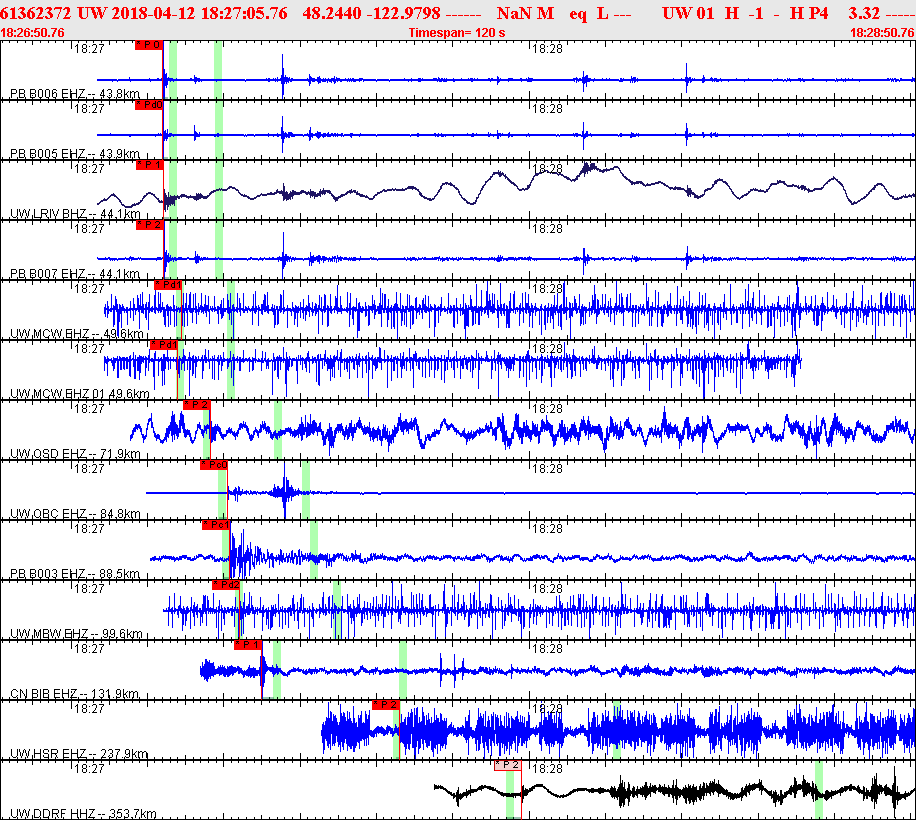
Task: Select the P 2 pick flag on OSD
Action: 197,405
